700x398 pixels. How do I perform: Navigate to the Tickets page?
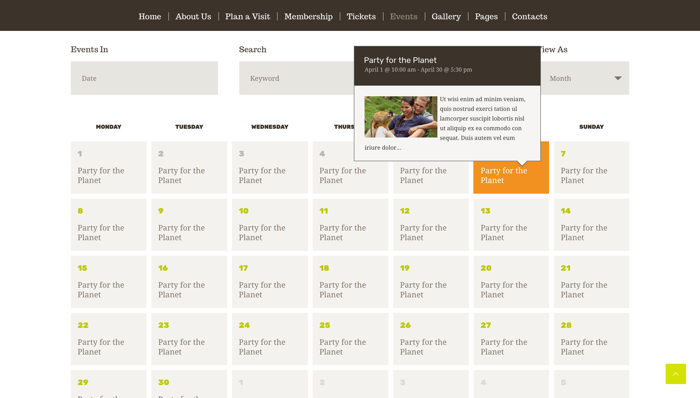[361, 17]
